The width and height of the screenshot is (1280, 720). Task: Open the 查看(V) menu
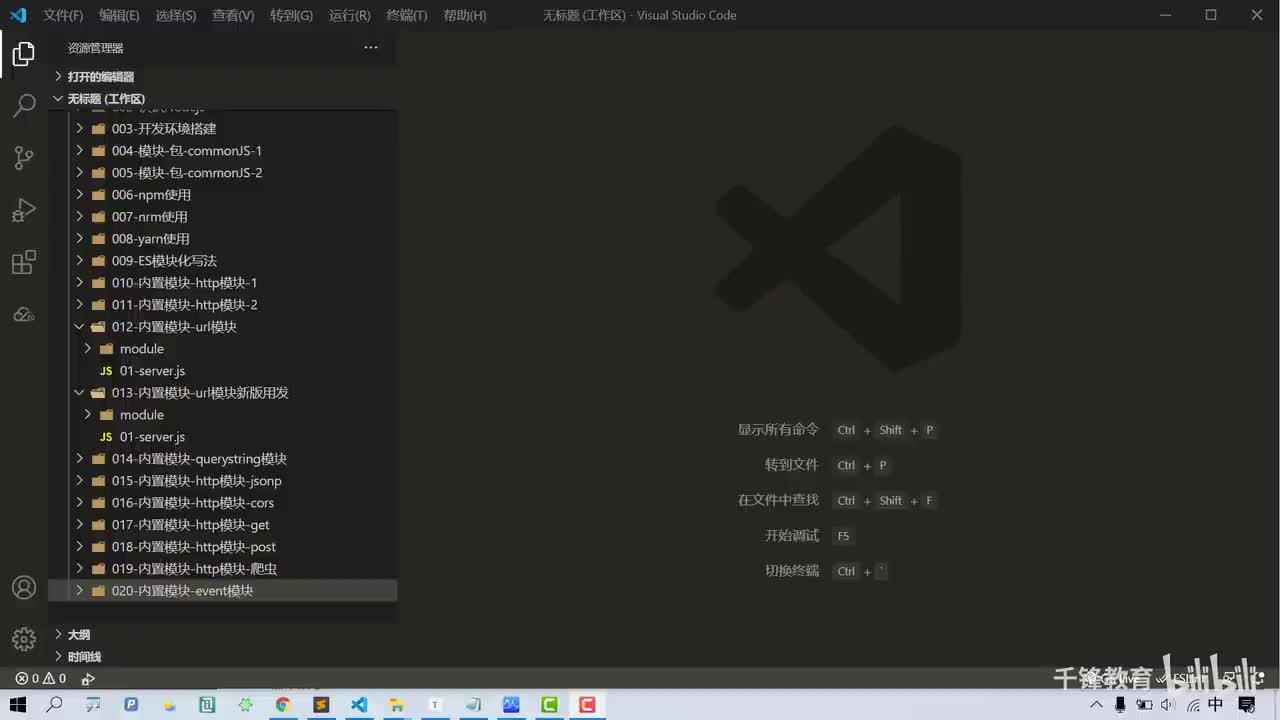233,15
